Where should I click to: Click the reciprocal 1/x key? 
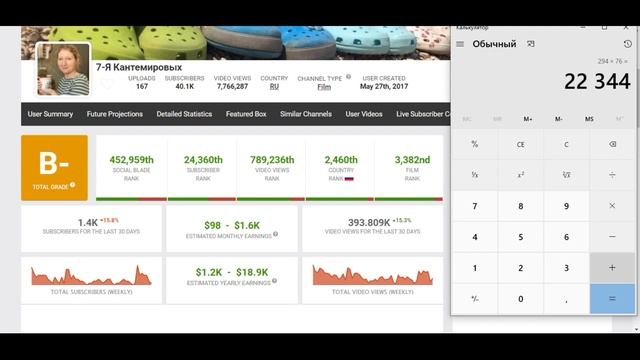475,175
